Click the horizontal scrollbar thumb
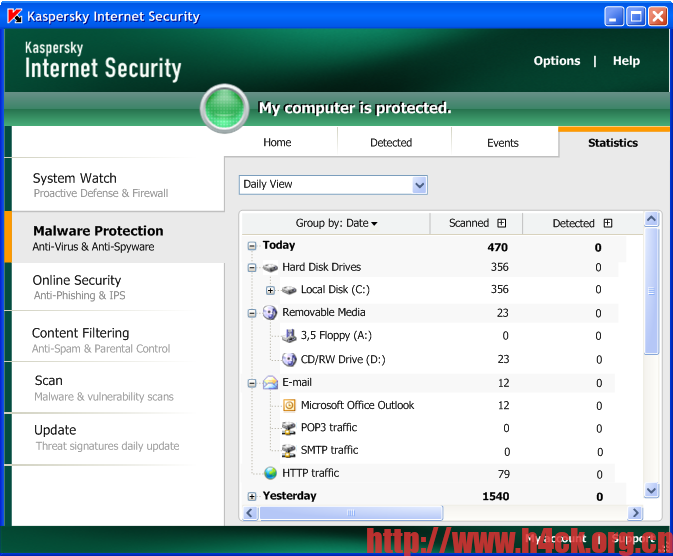673x556 pixels. tap(351, 513)
